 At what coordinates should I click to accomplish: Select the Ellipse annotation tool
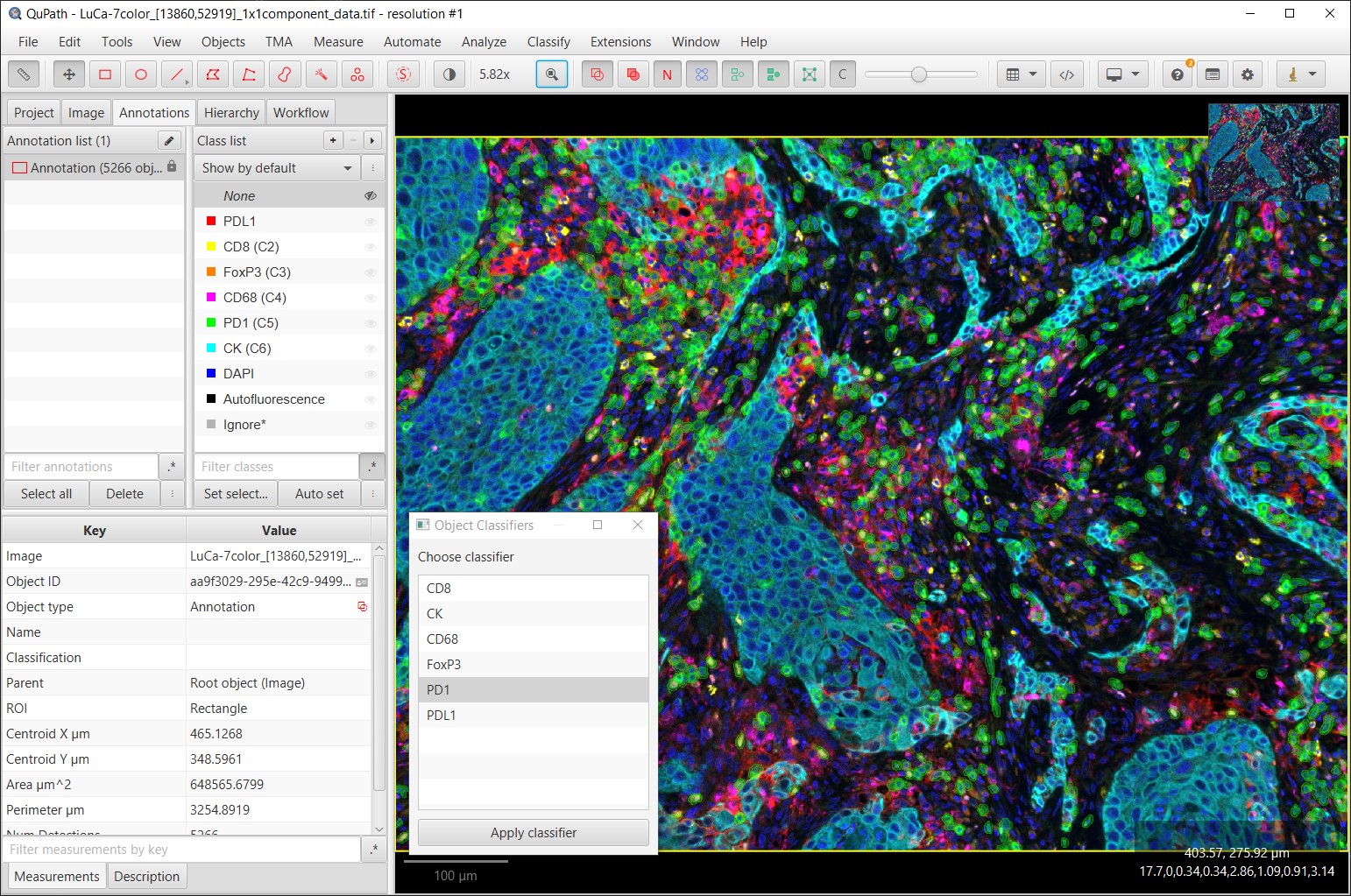click(x=141, y=74)
